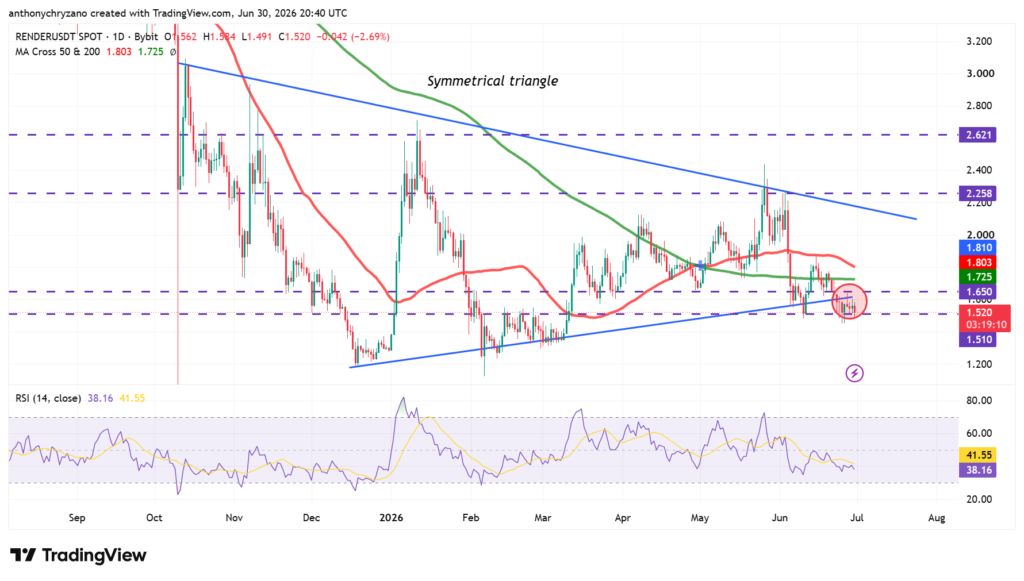
Task: Click the Jul label on time axis
Action: point(857,518)
